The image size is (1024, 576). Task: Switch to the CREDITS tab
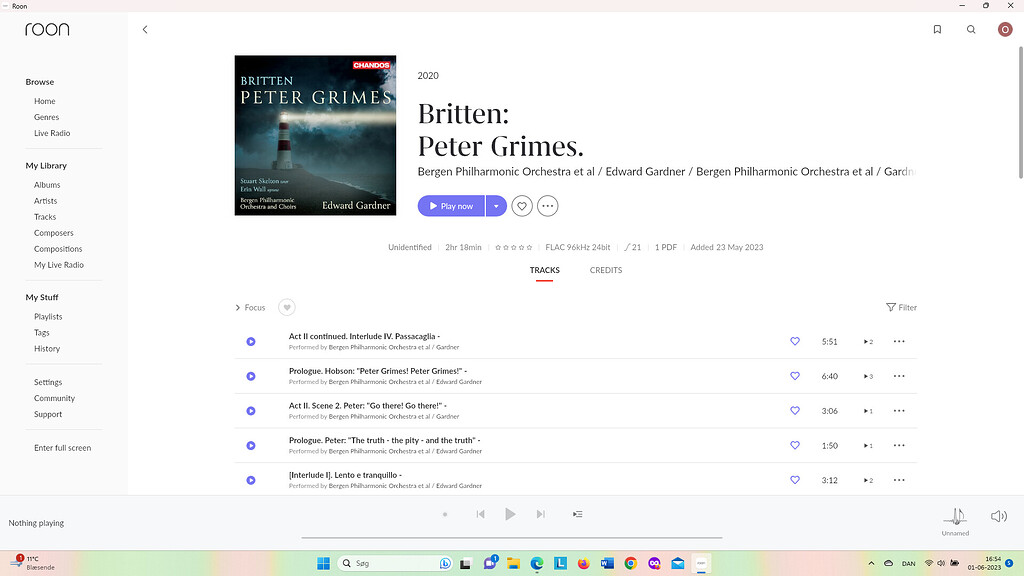605,270
